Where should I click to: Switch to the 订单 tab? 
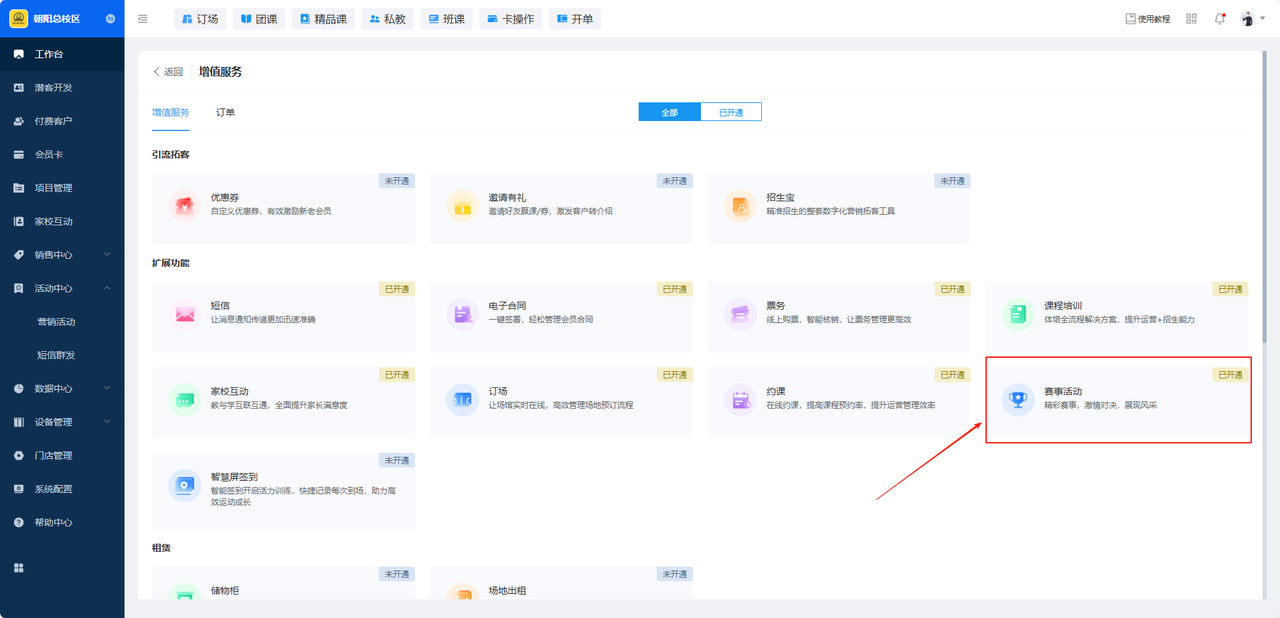(x=225, y=112)
